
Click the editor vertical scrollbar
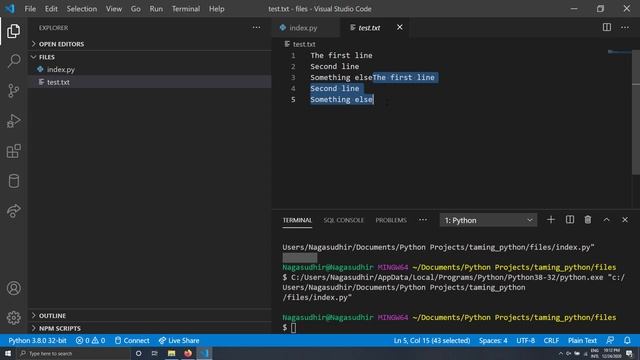tap(636, 113)
